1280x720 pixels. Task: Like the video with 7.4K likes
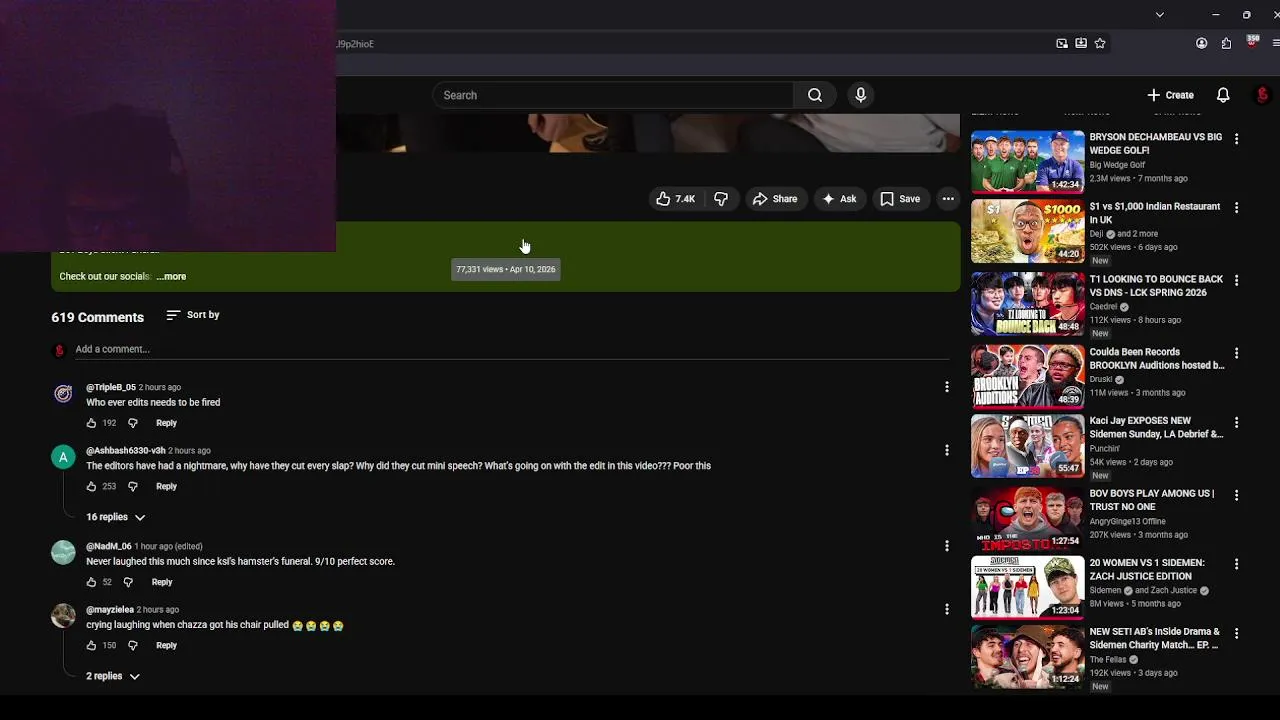point(676,199)
